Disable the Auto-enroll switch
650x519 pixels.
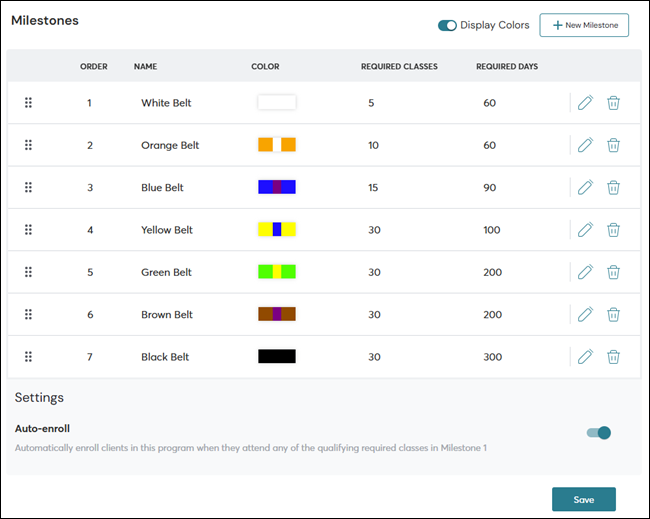[599, 433]
